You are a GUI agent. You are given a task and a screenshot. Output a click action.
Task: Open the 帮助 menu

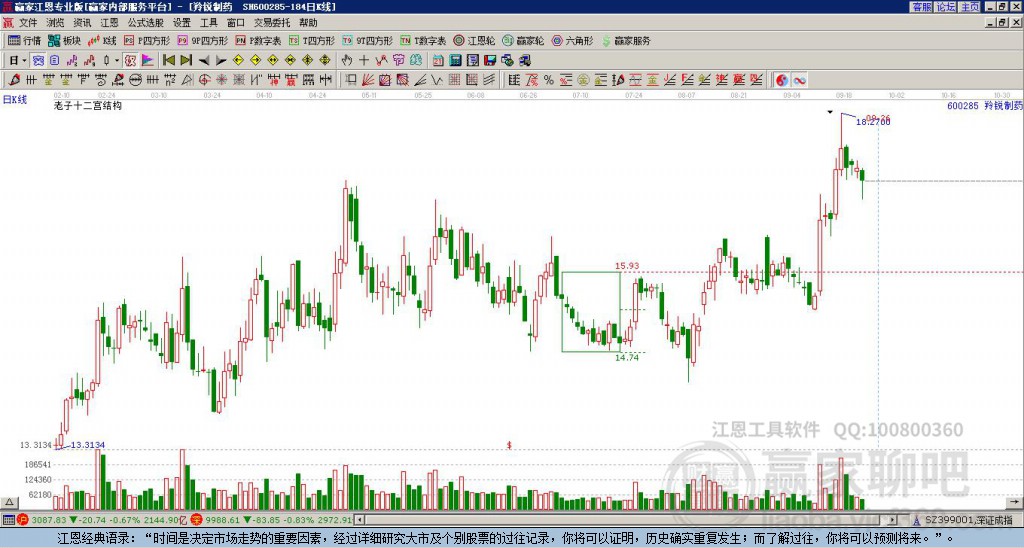[x=308, y=23]
